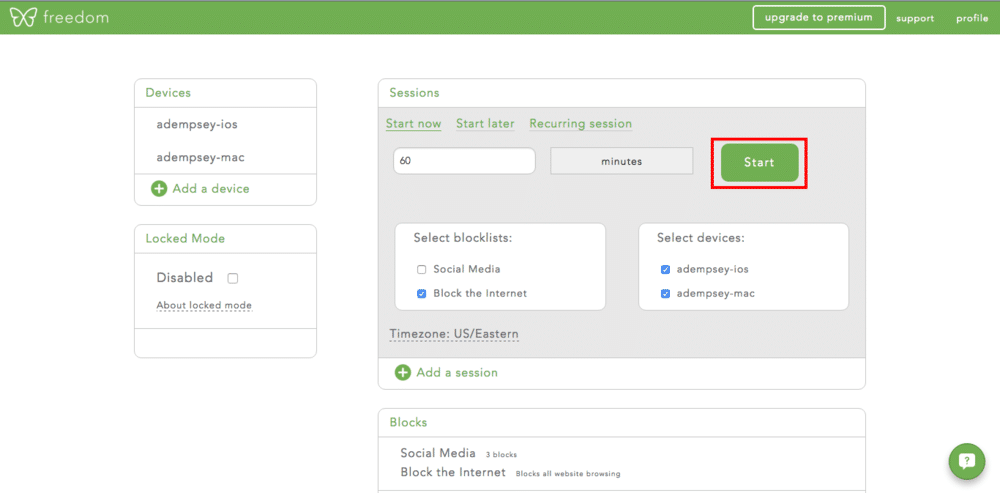Switch to the Start later tab
Image resolution: width=1000 pixels, height=493 pixels.
485,124
